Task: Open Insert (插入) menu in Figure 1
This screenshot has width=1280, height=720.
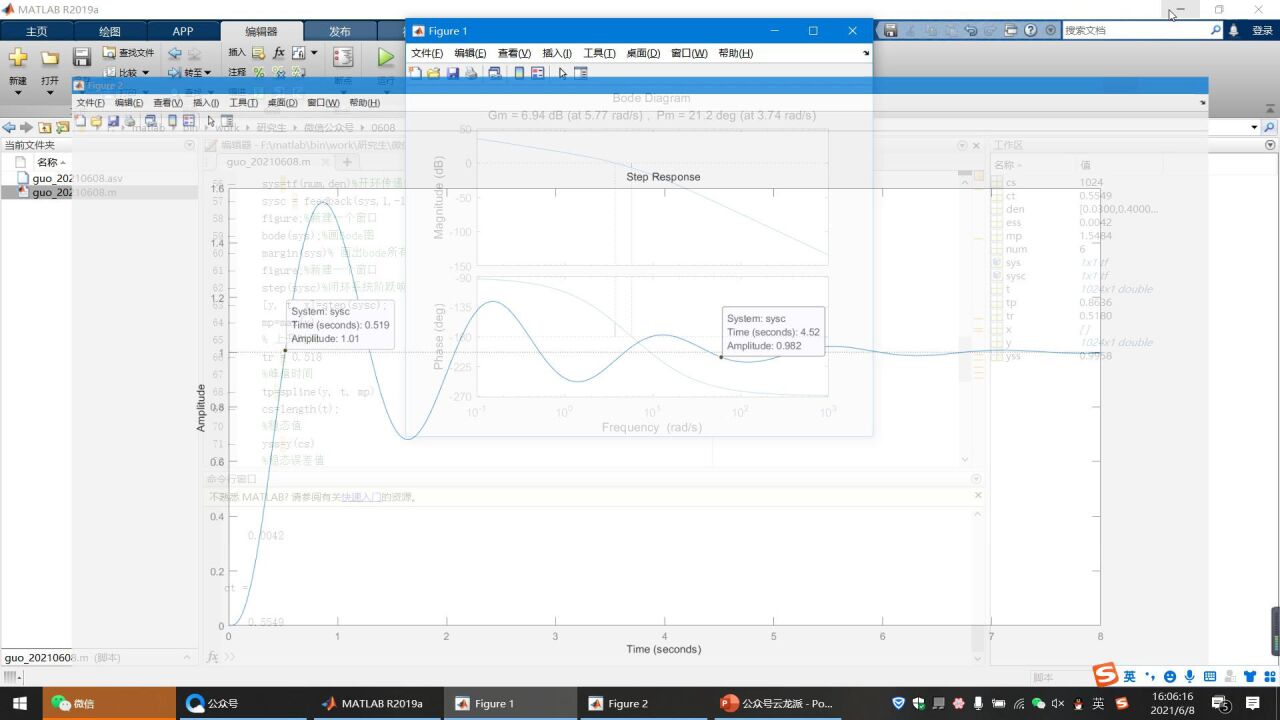Action: coord(557,53)
